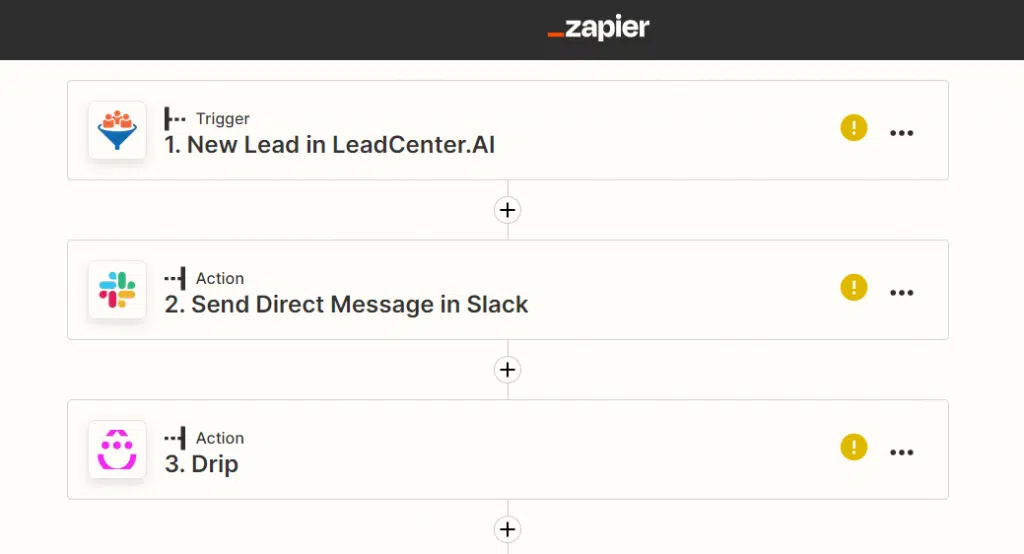Click trigger glyph beside Trigger label

coord(174,119)
